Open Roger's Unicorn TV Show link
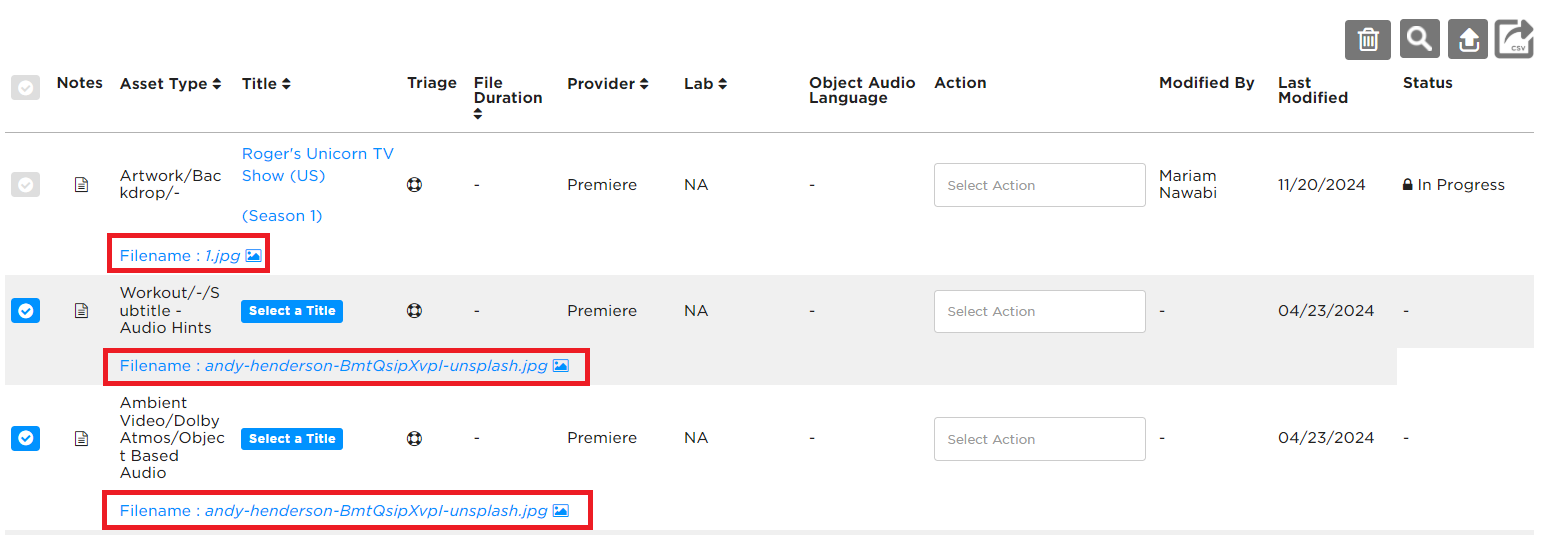Viewport: 1544px width, 535px height. (317, 164)
